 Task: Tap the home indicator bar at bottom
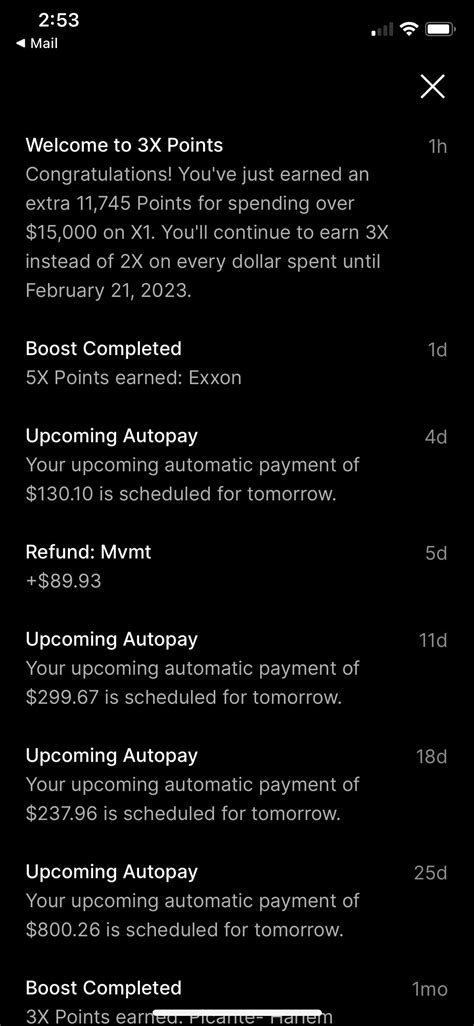coord(237,1013)
